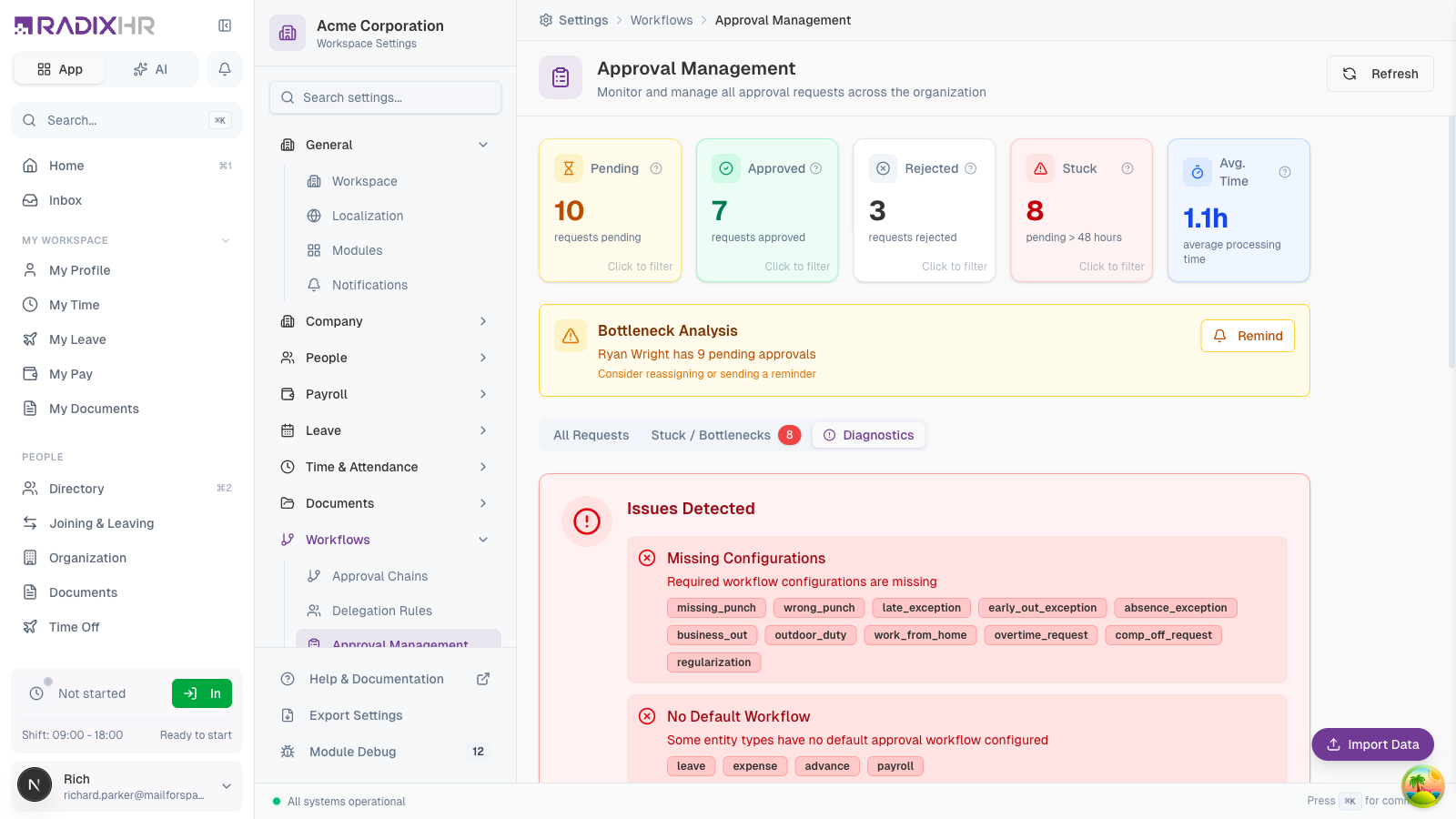Click the overtime_request tag
The height and width of the screenshot is (819, 1456).
[1041, 635]
